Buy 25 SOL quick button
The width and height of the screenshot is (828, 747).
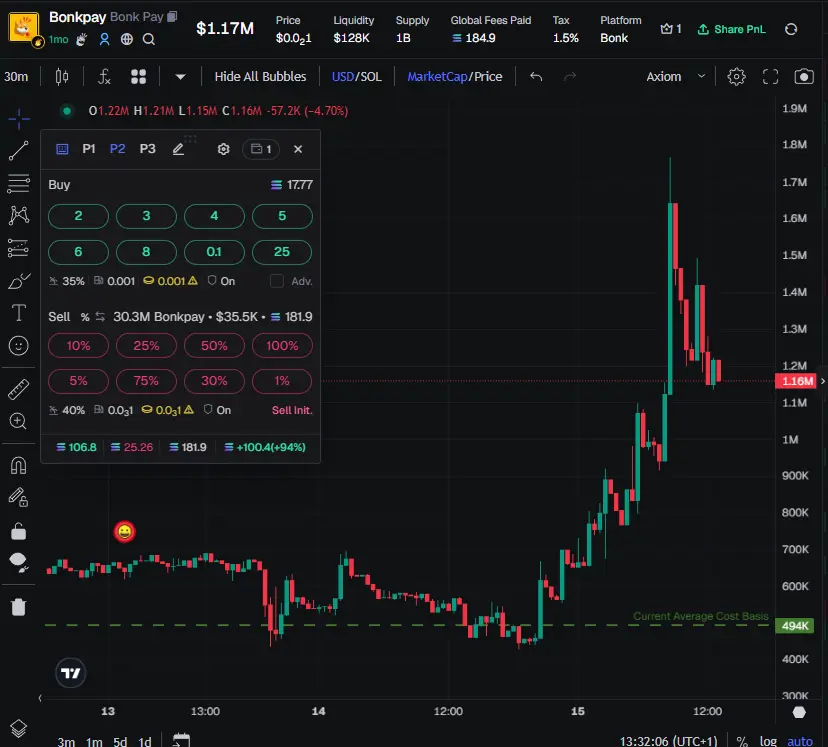282,252
